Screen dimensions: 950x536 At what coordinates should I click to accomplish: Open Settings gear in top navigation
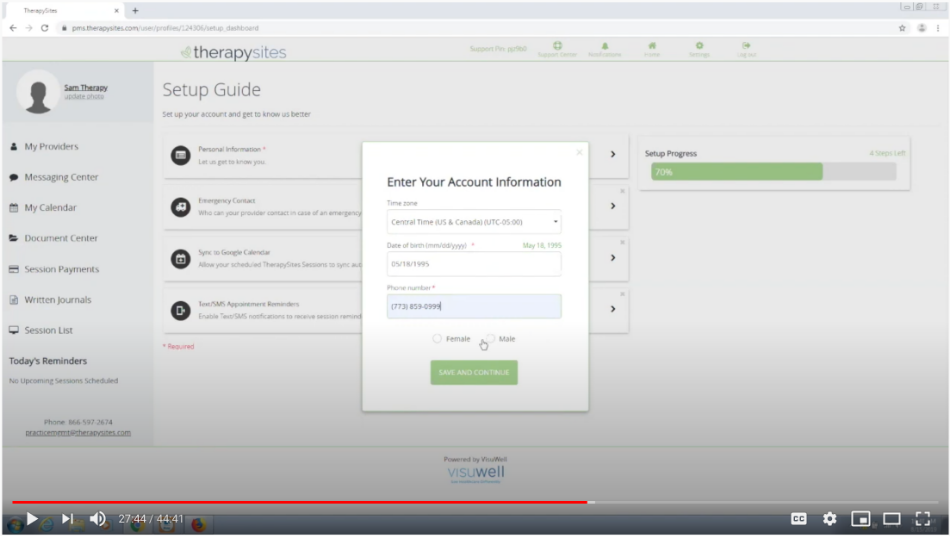[699, 47]
